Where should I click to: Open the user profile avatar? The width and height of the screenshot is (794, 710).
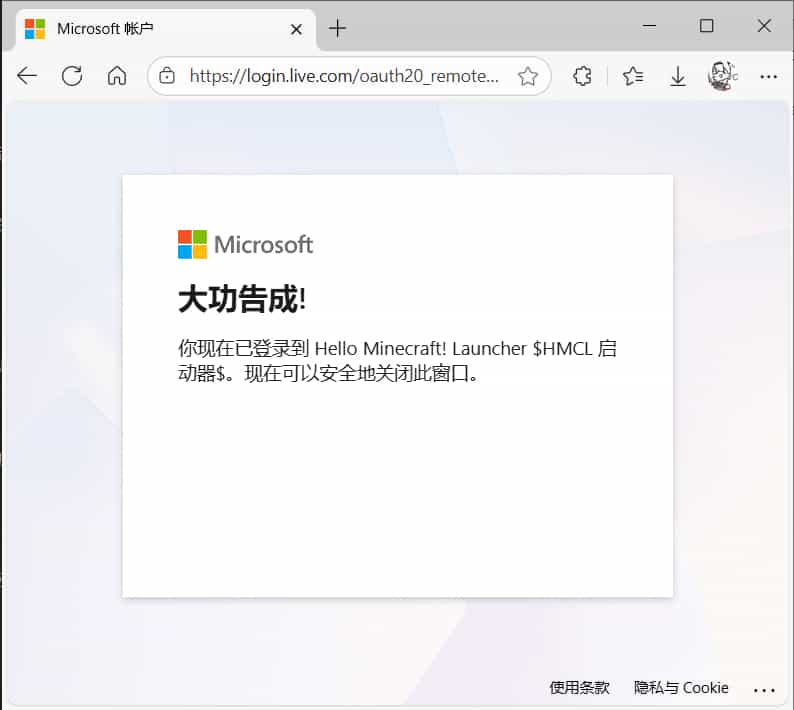point(721,76)
